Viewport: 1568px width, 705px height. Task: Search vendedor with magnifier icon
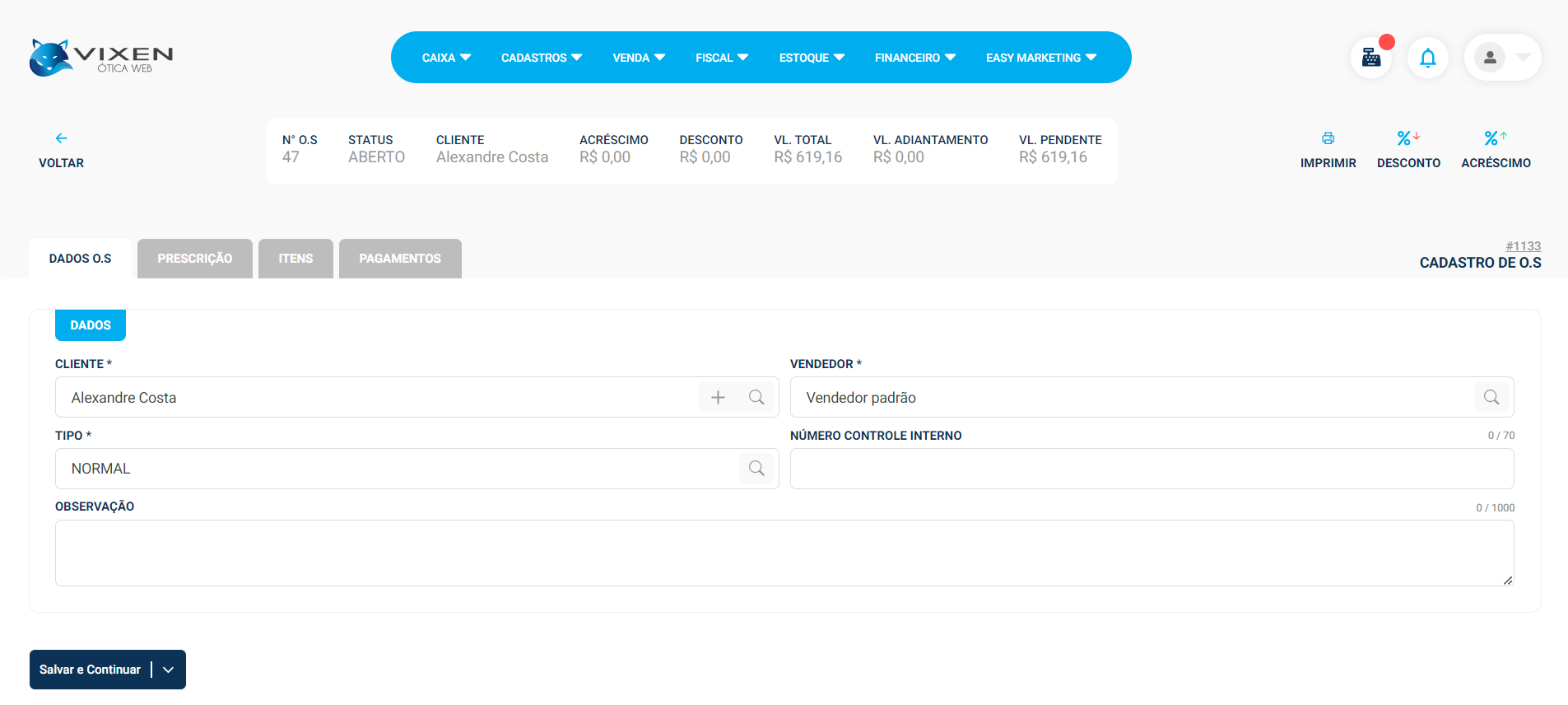click(x=1491, y=397)
